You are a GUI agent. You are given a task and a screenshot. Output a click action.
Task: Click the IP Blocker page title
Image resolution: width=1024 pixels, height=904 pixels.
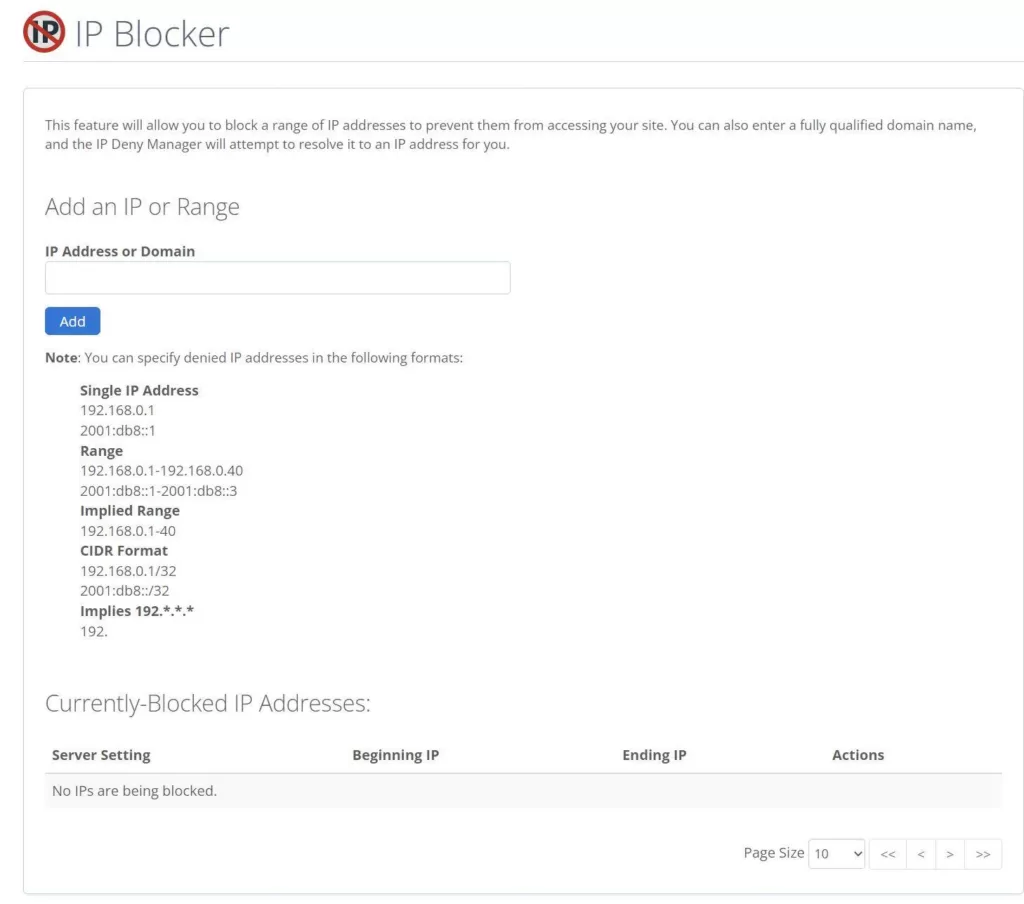pyautogui.click(x=152, y=34)
